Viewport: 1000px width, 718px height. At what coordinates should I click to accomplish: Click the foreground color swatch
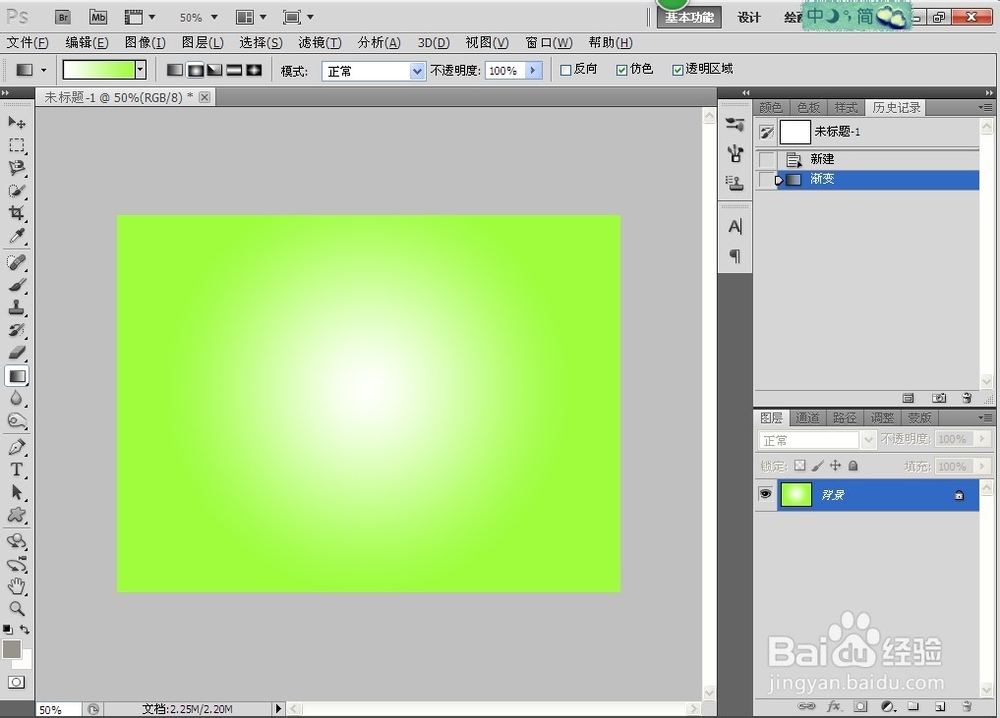11,649
